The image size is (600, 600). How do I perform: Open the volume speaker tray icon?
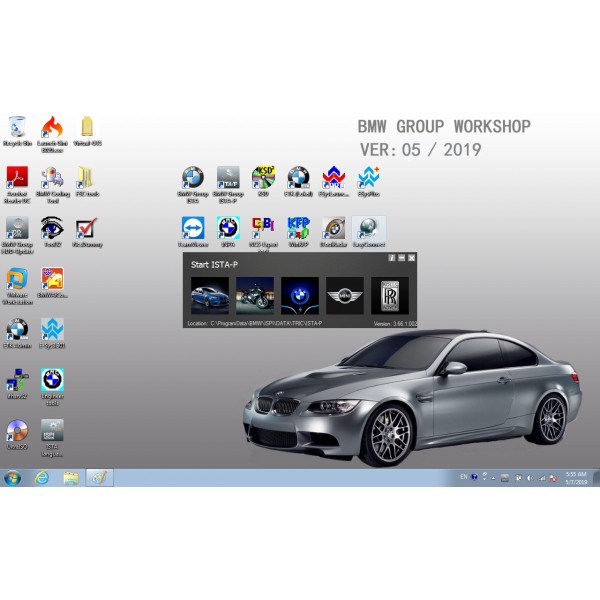tap(530, 478)
